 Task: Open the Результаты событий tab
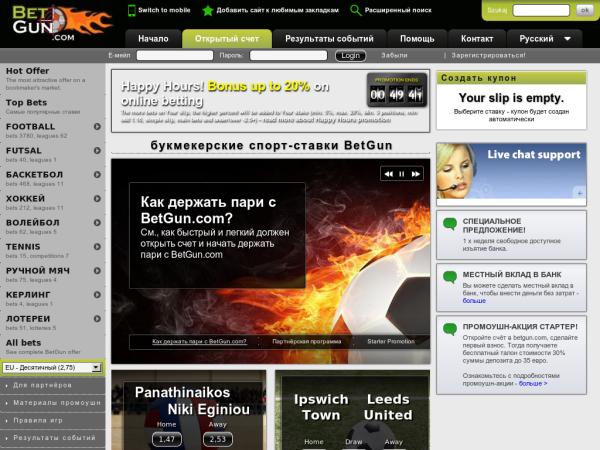329,39
